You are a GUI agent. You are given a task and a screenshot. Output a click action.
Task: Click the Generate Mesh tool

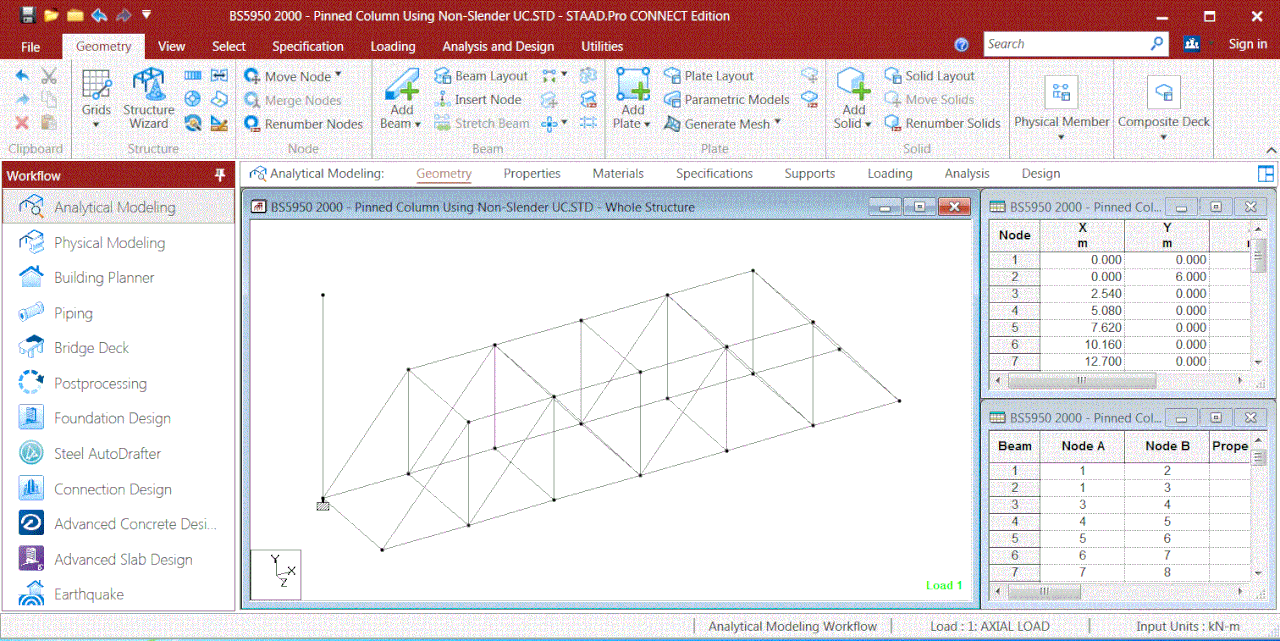point(717,124)
